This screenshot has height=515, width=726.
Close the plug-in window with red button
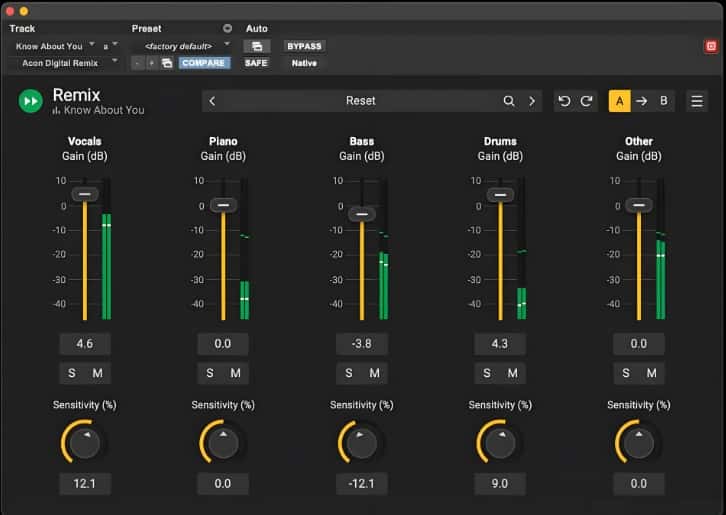[x=10, y=11]
